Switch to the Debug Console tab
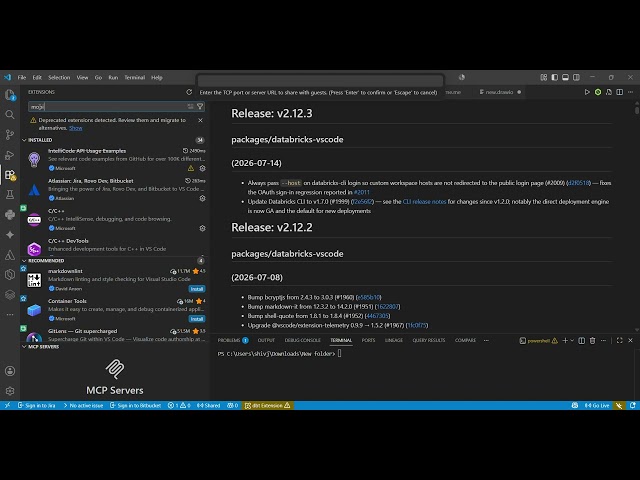Image resolution: width=640 pixels, height=480 pixels. [x=302, y=340]
